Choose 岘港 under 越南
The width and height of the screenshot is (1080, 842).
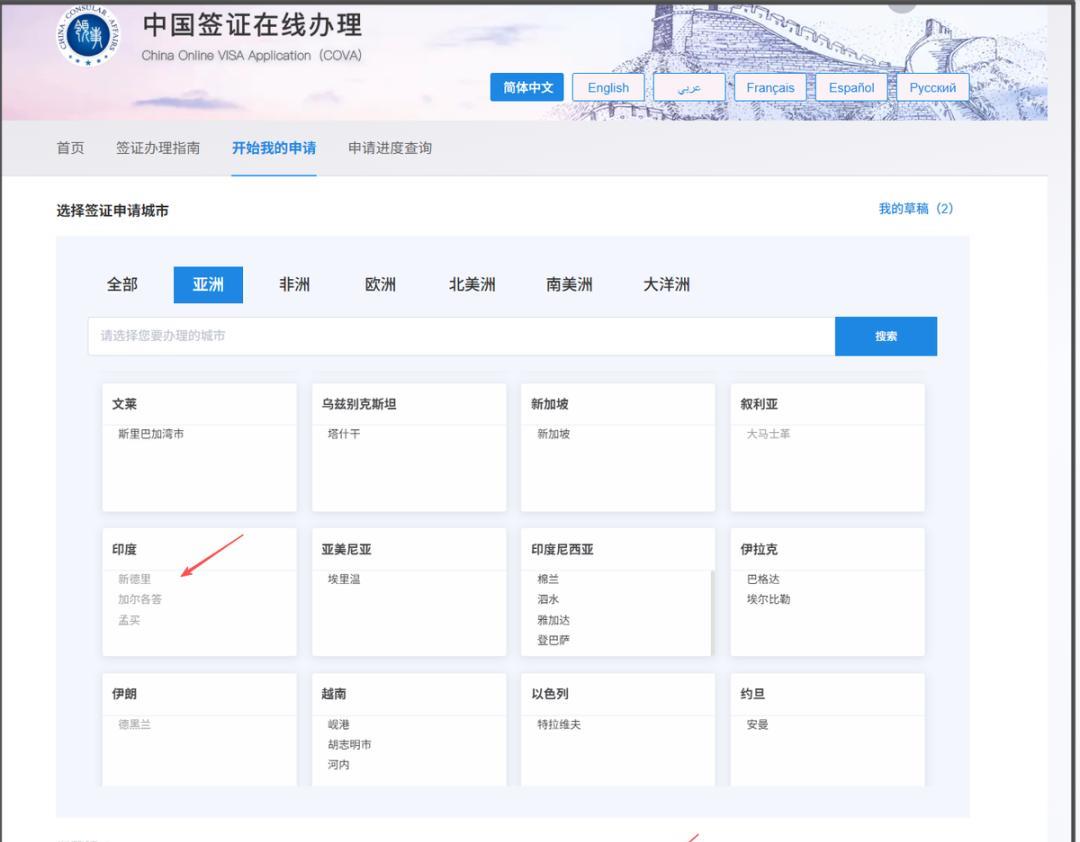point(338,725)
